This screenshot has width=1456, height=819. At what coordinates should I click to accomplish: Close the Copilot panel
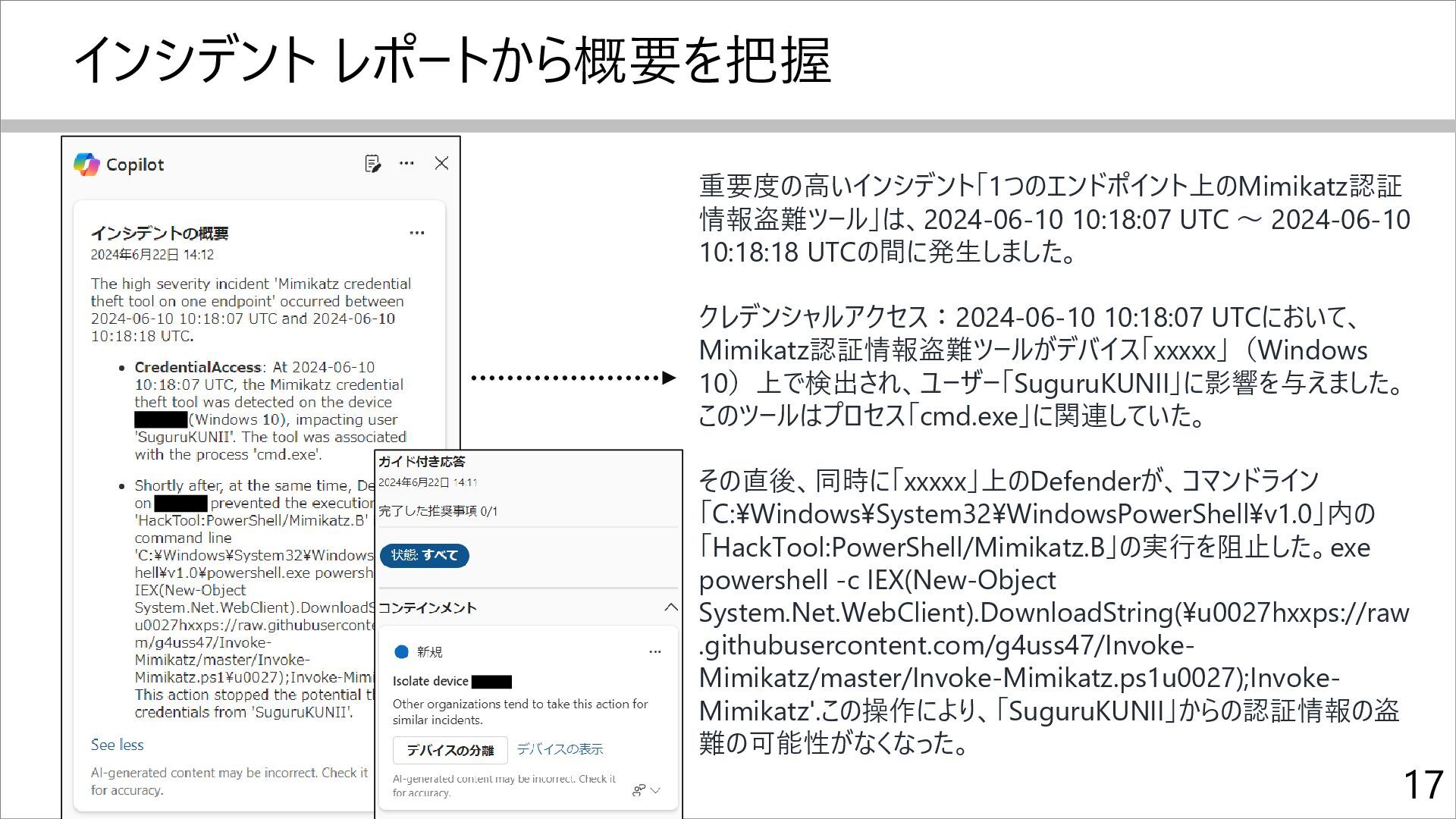tap(441, 163)
